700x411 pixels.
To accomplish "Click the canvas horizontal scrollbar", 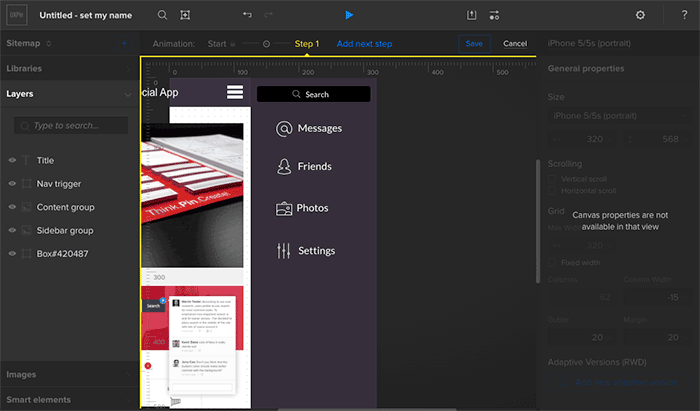I will click(367, 409).
